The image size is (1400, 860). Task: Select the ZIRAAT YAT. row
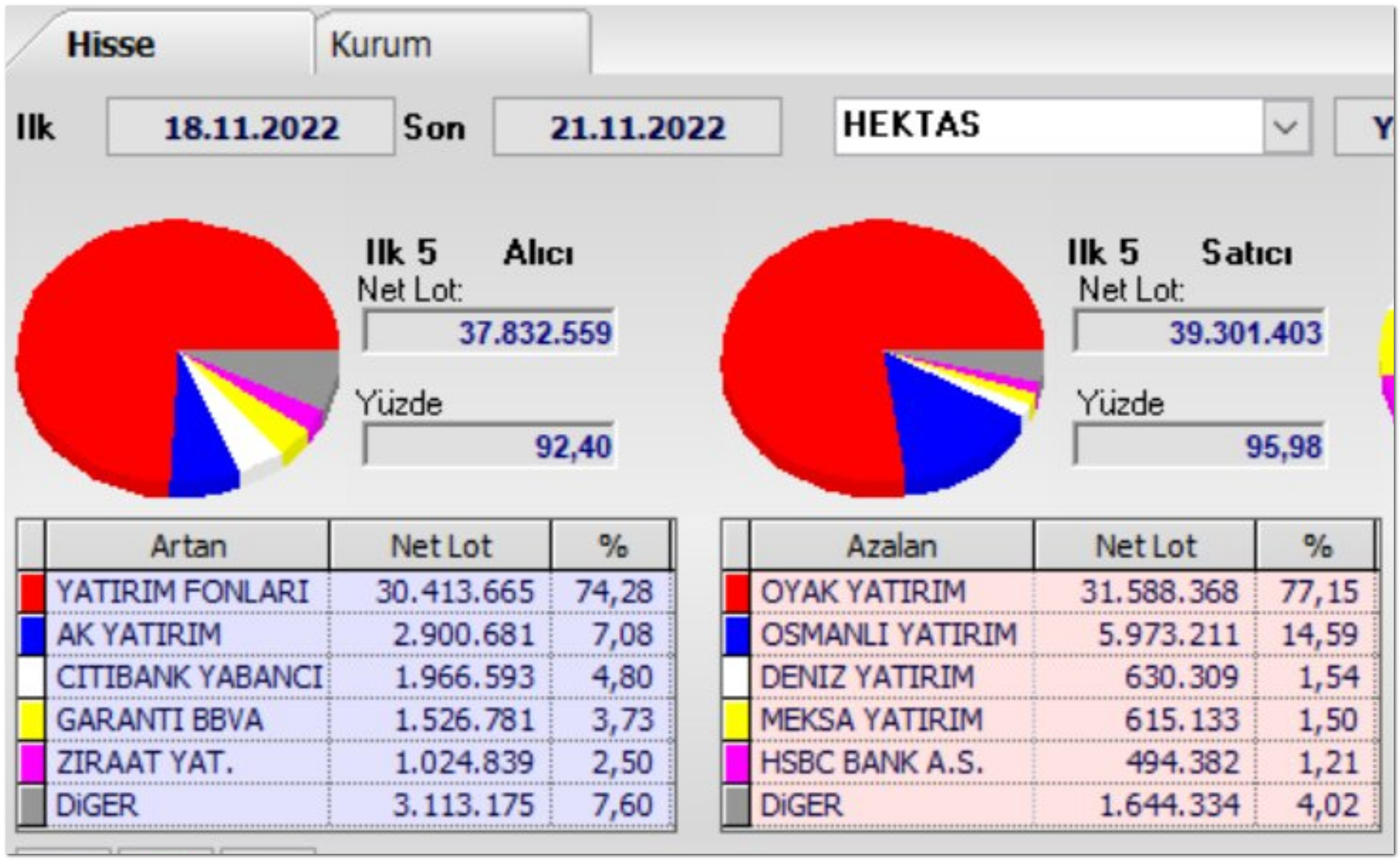click(x=346, y=763)
